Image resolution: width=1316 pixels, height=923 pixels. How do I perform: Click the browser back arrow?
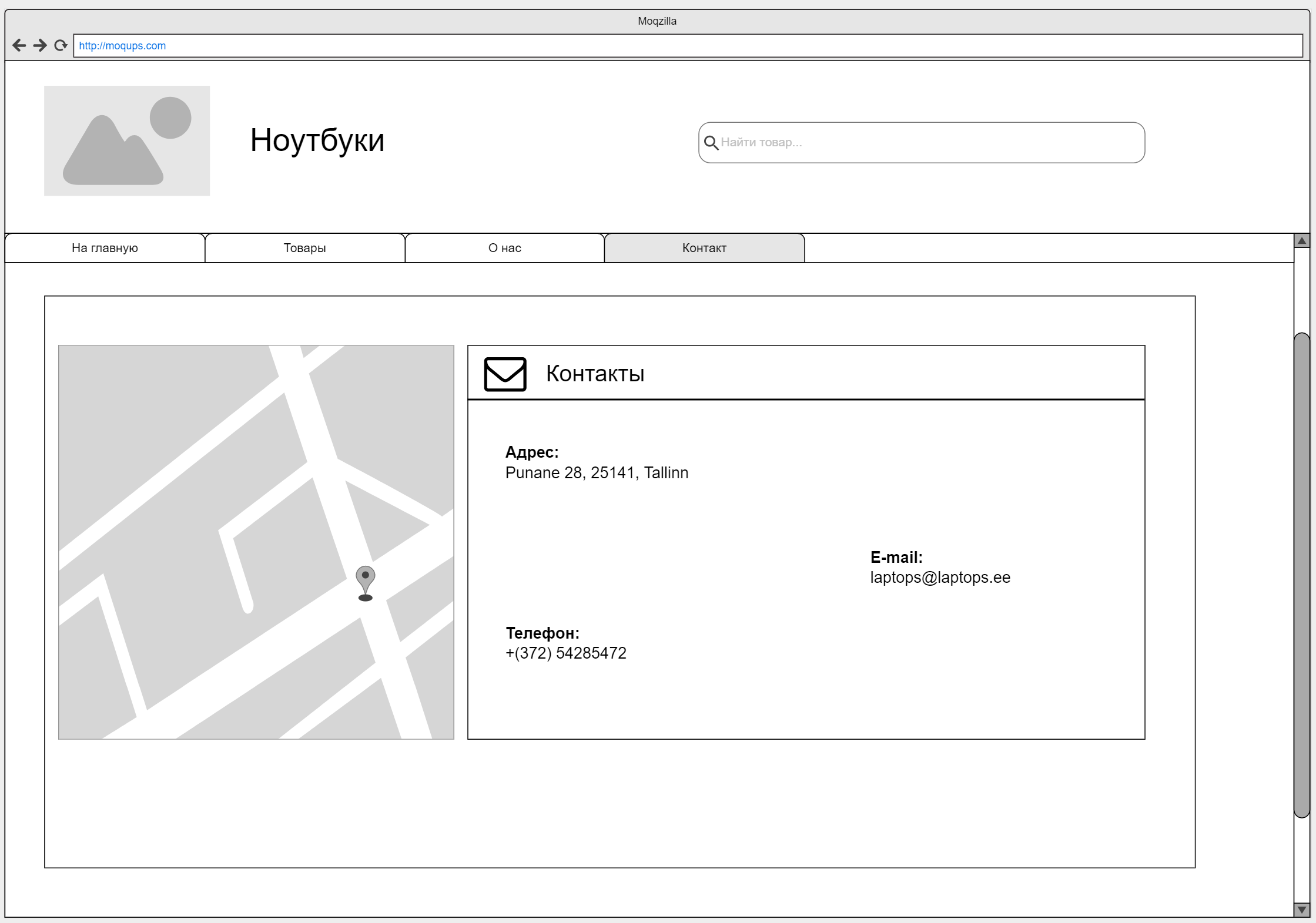(19, 46)
